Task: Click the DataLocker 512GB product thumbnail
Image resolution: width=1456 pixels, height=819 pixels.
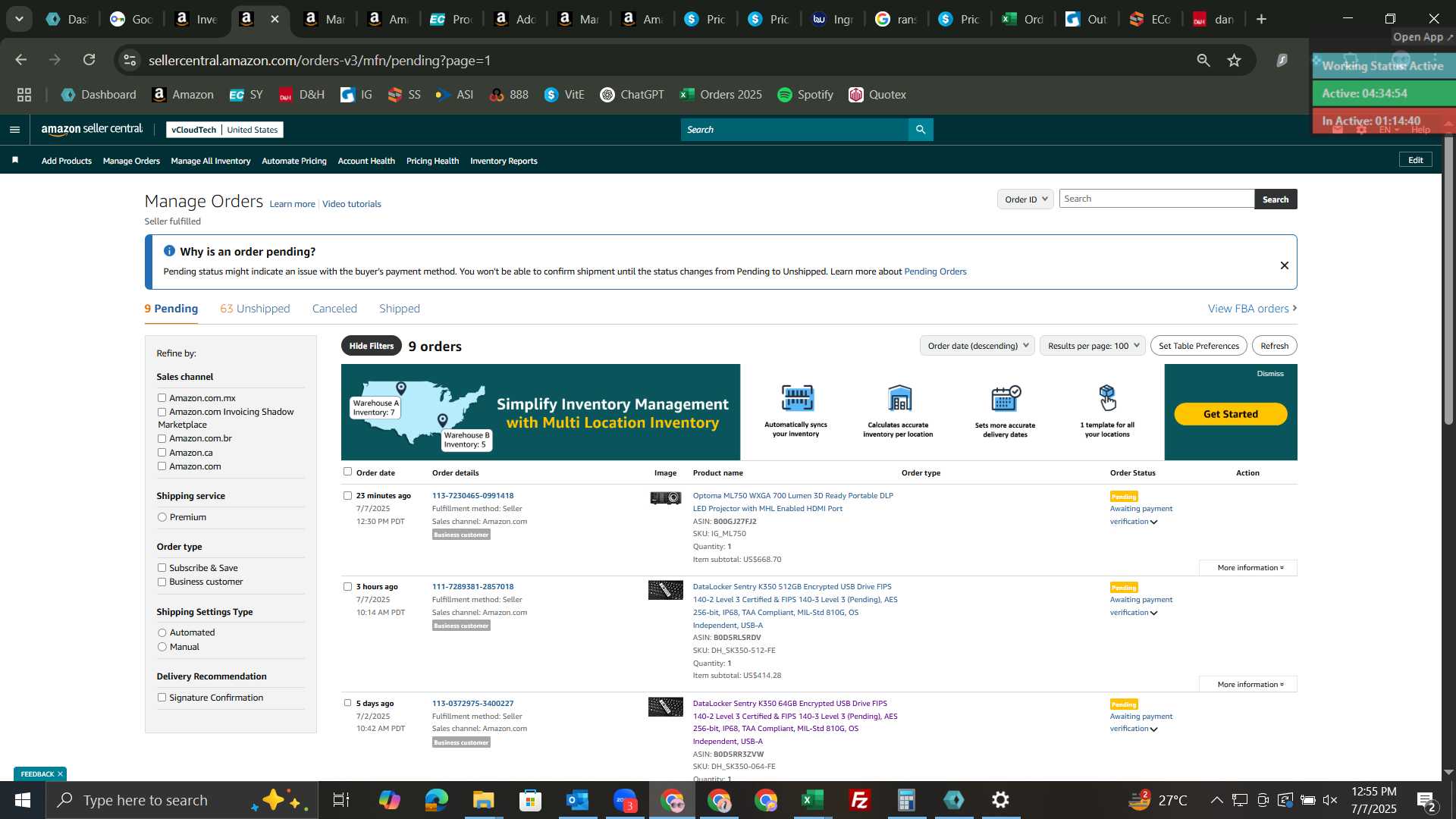Action: point(665,589)
